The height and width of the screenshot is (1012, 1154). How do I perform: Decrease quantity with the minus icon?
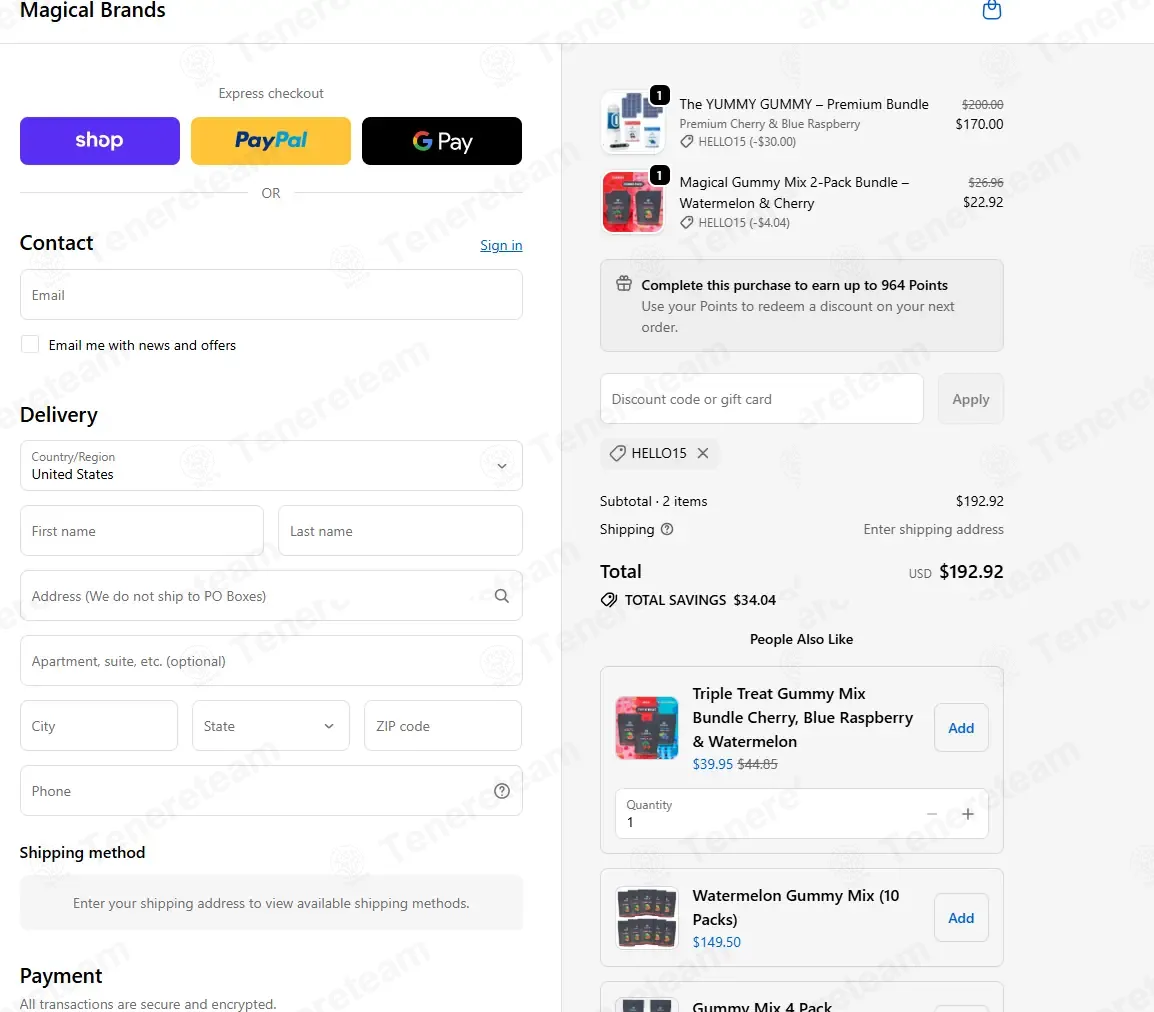pos(932,814)
